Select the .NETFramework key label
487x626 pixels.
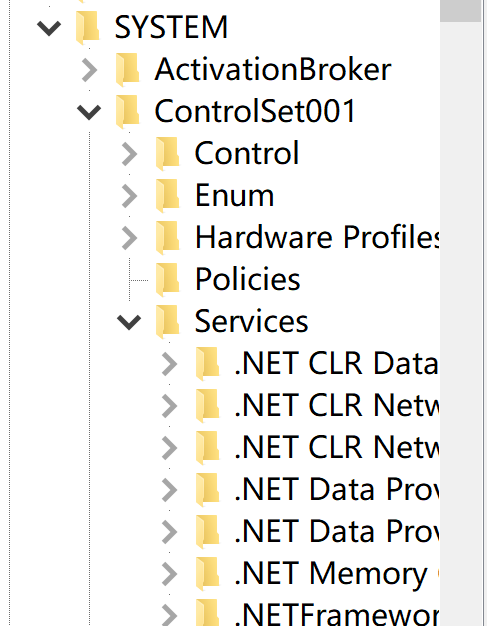pyautogui.click(x=337, y=614)
